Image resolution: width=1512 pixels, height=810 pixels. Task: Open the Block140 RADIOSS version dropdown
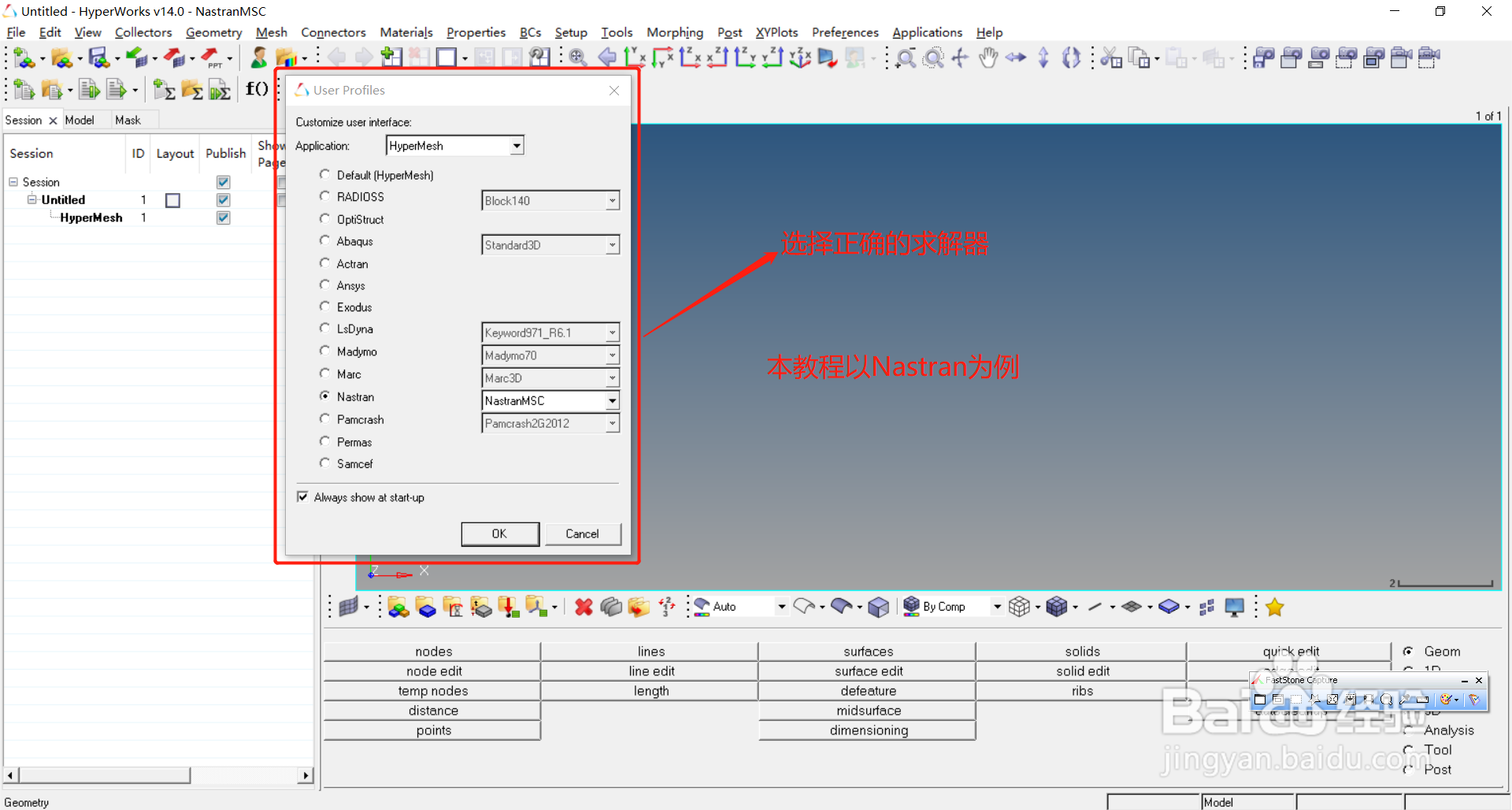[x=550, y=201]
